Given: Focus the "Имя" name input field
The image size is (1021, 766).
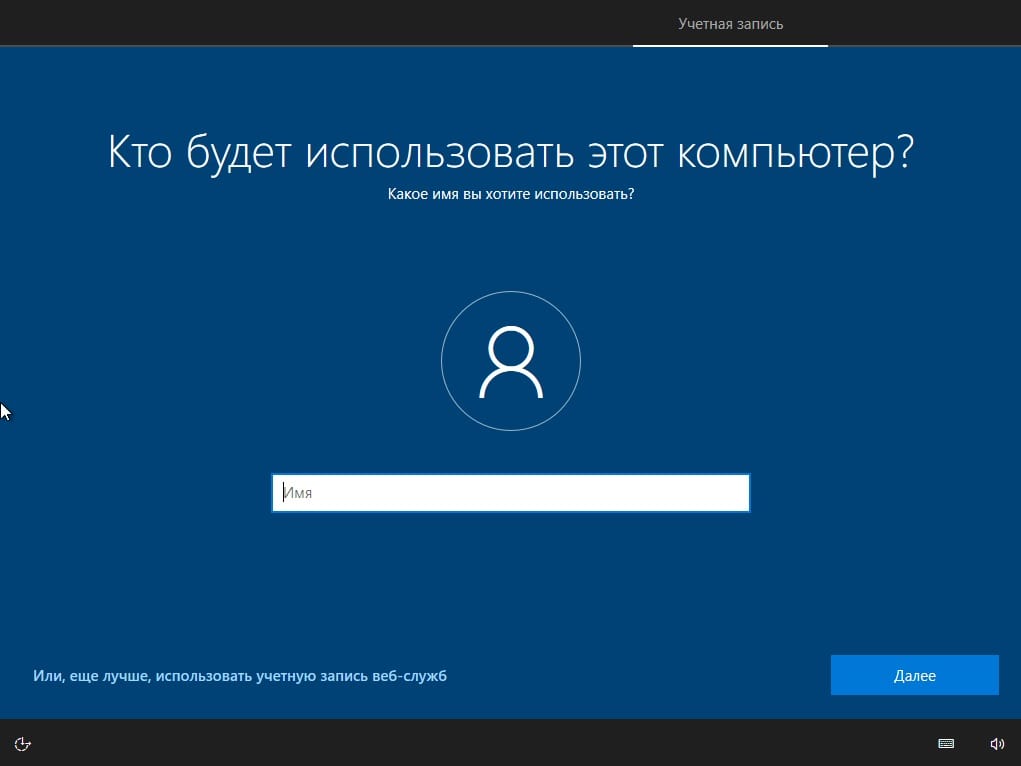Looking at the screenshot, I should click(x=510, y=492).
